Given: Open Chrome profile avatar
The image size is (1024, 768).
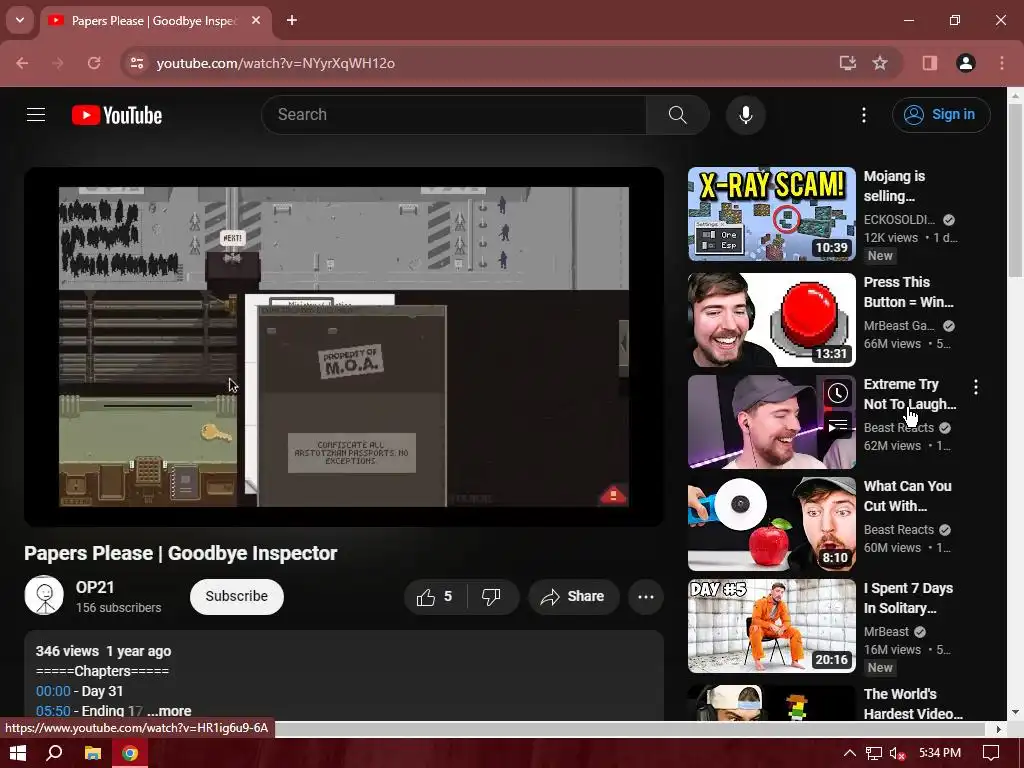Looking at the screenshot, I should pos(966,63).
